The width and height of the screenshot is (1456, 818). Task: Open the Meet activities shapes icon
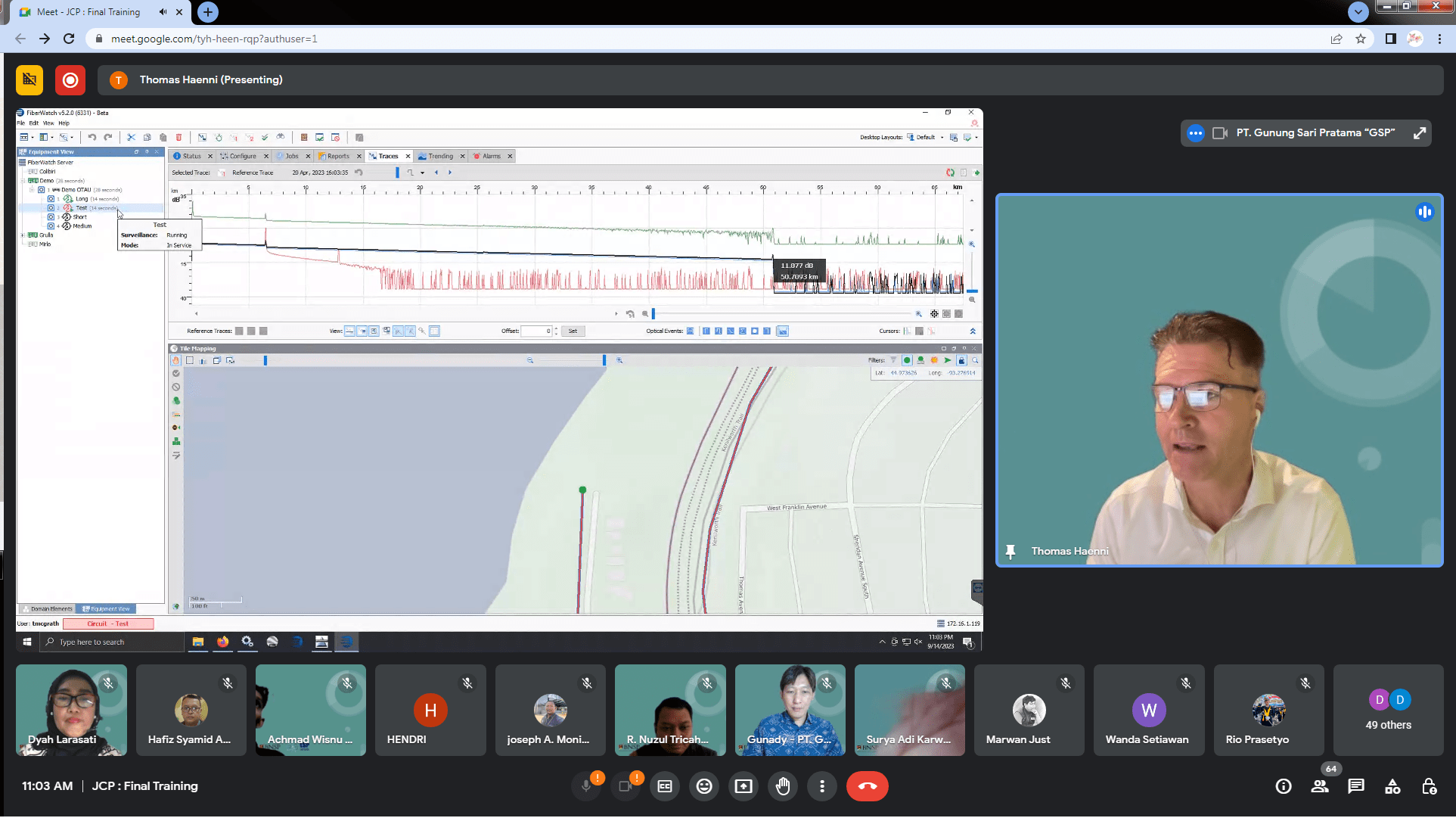[x=1392, y=786]
